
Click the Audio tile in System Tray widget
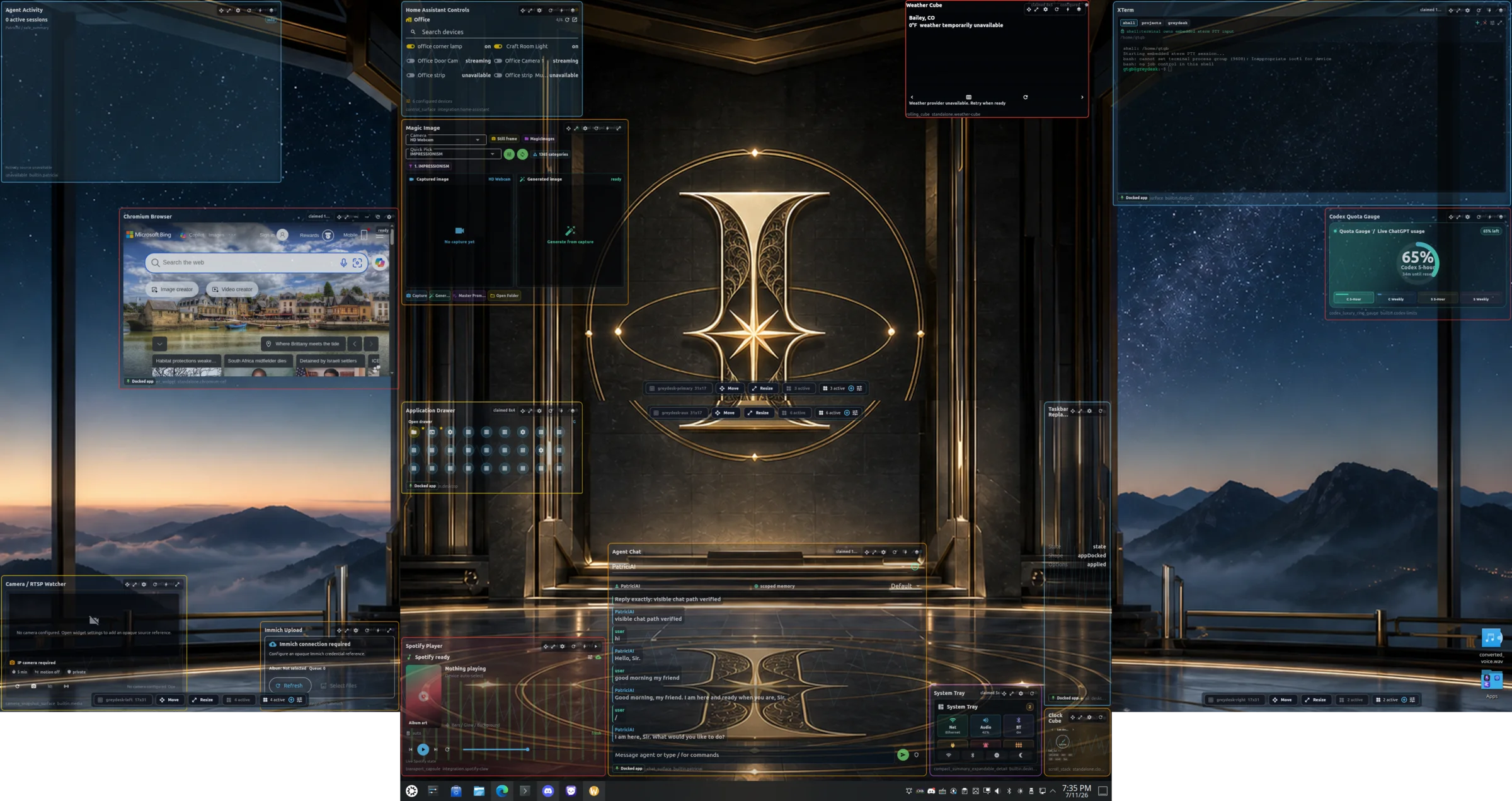pyautogui.click(x=985, y=725)
